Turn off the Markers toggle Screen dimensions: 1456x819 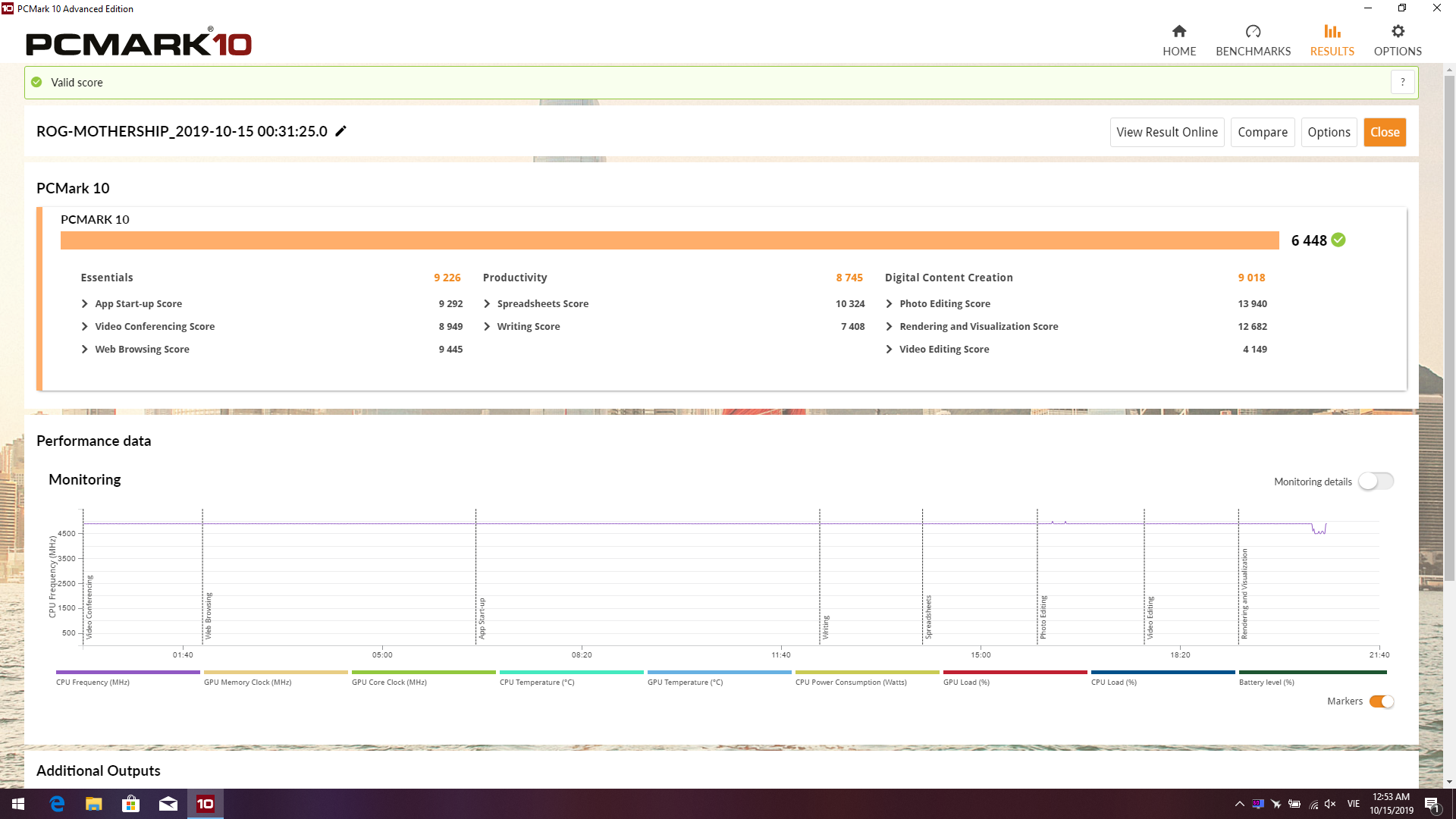point(1381,701)
